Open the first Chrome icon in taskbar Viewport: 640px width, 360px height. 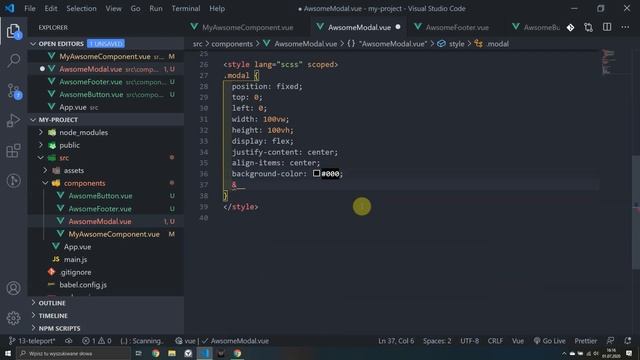[156, 353]
